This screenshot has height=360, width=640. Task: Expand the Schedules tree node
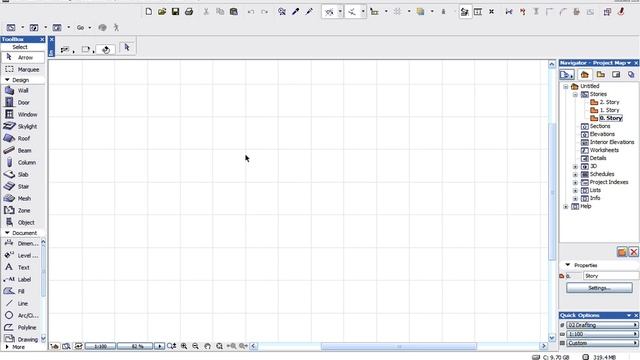pos(575,175)
